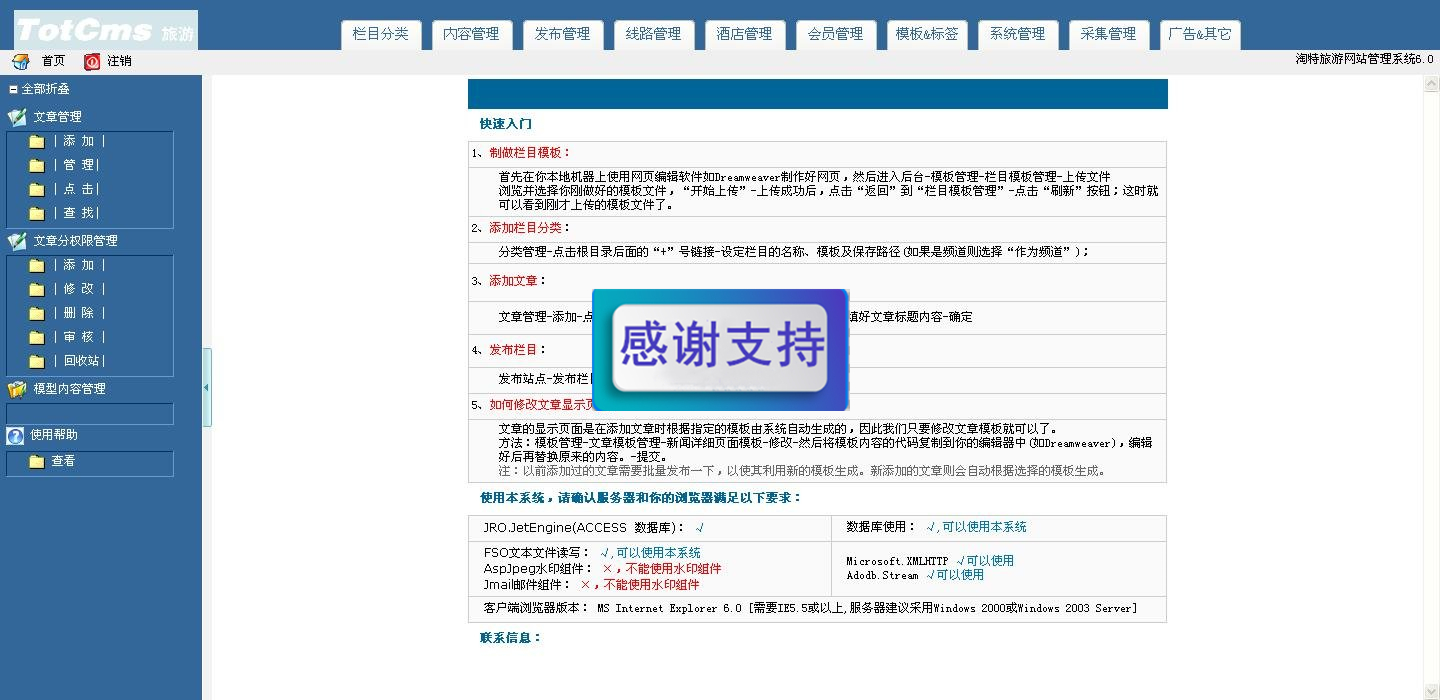Click folder icon beside 查找
Viewport: 1440px width, 700px height.
pos(37,213)
